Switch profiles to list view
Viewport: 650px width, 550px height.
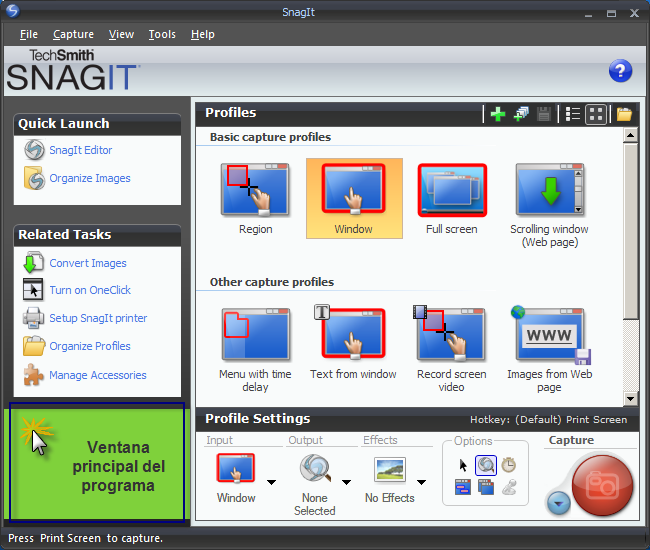point(573,114)
